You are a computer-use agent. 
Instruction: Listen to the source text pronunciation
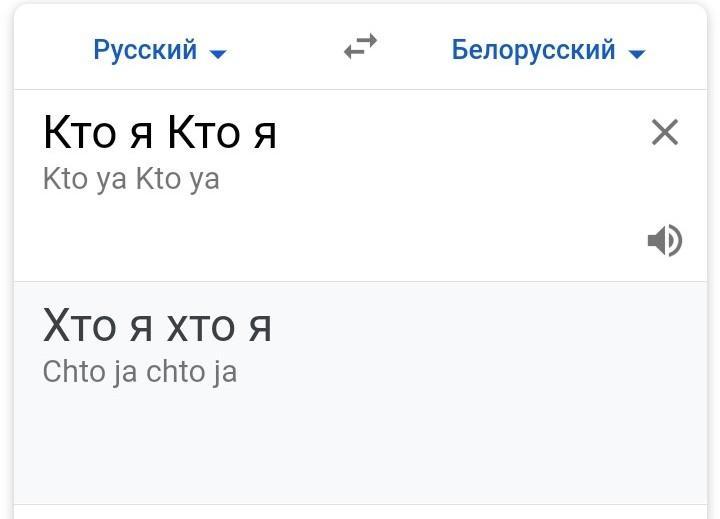coord(664,240)
